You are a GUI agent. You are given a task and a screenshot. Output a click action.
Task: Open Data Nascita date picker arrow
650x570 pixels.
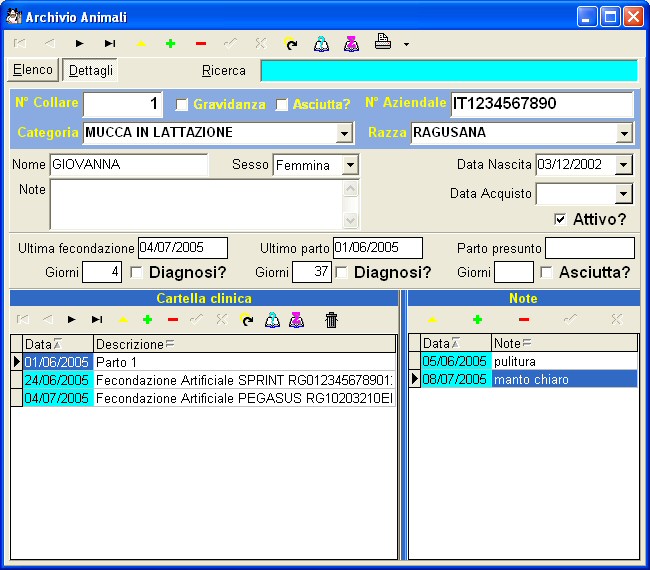point(623,165)
